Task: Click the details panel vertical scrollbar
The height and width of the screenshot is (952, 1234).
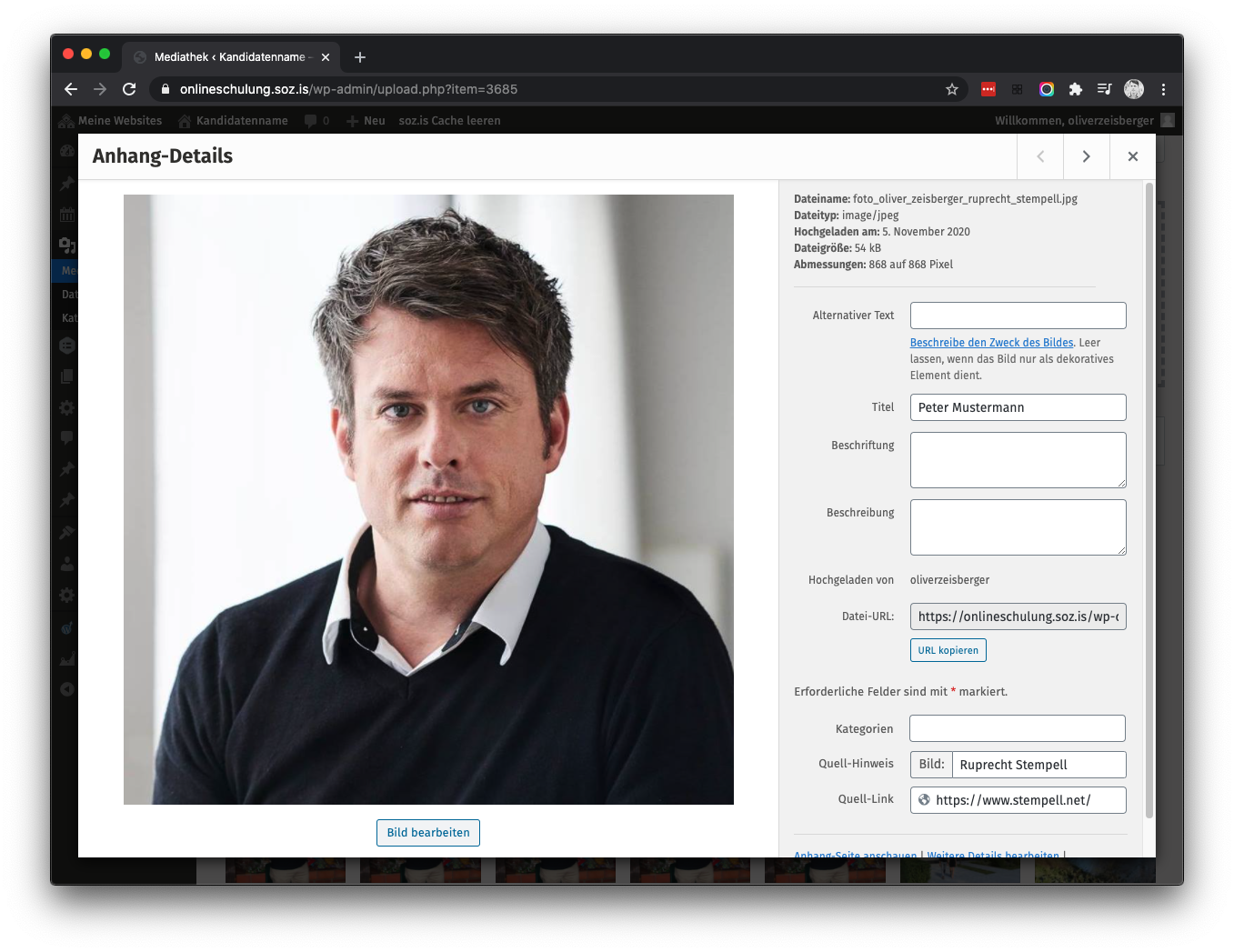Action: coord(1149,500)
